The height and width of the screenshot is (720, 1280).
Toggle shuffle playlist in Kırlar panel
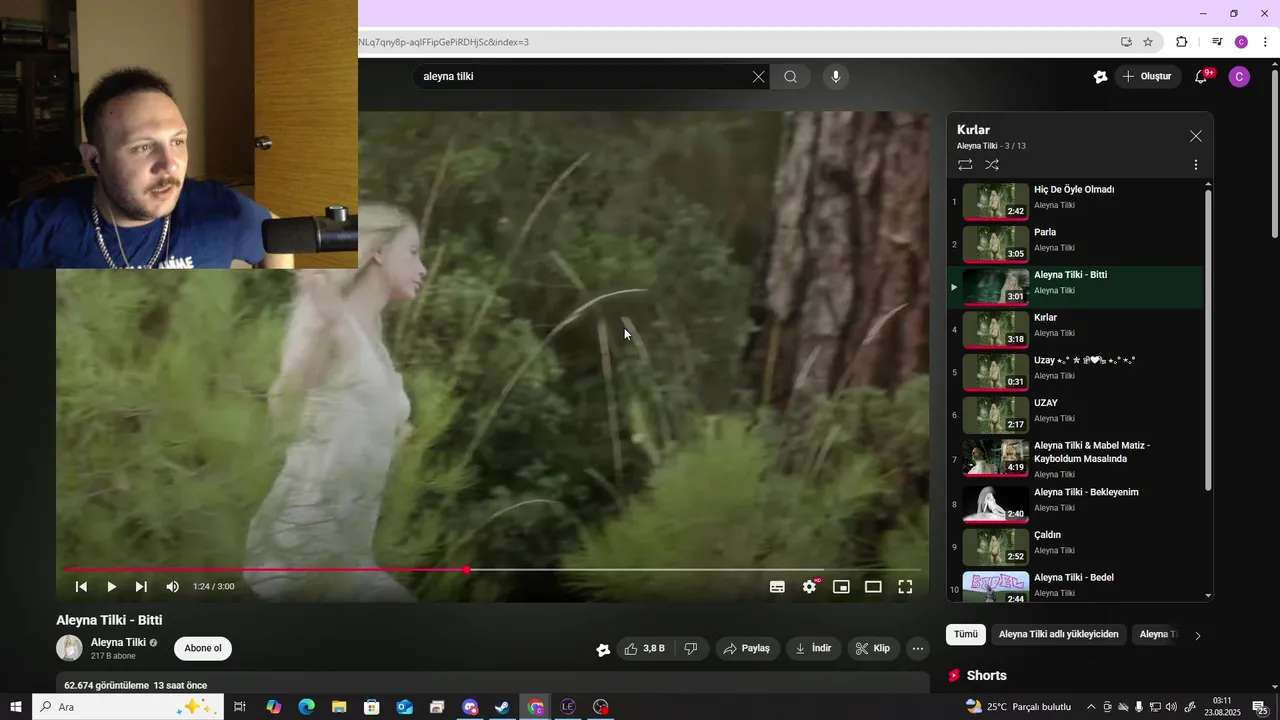992,164
